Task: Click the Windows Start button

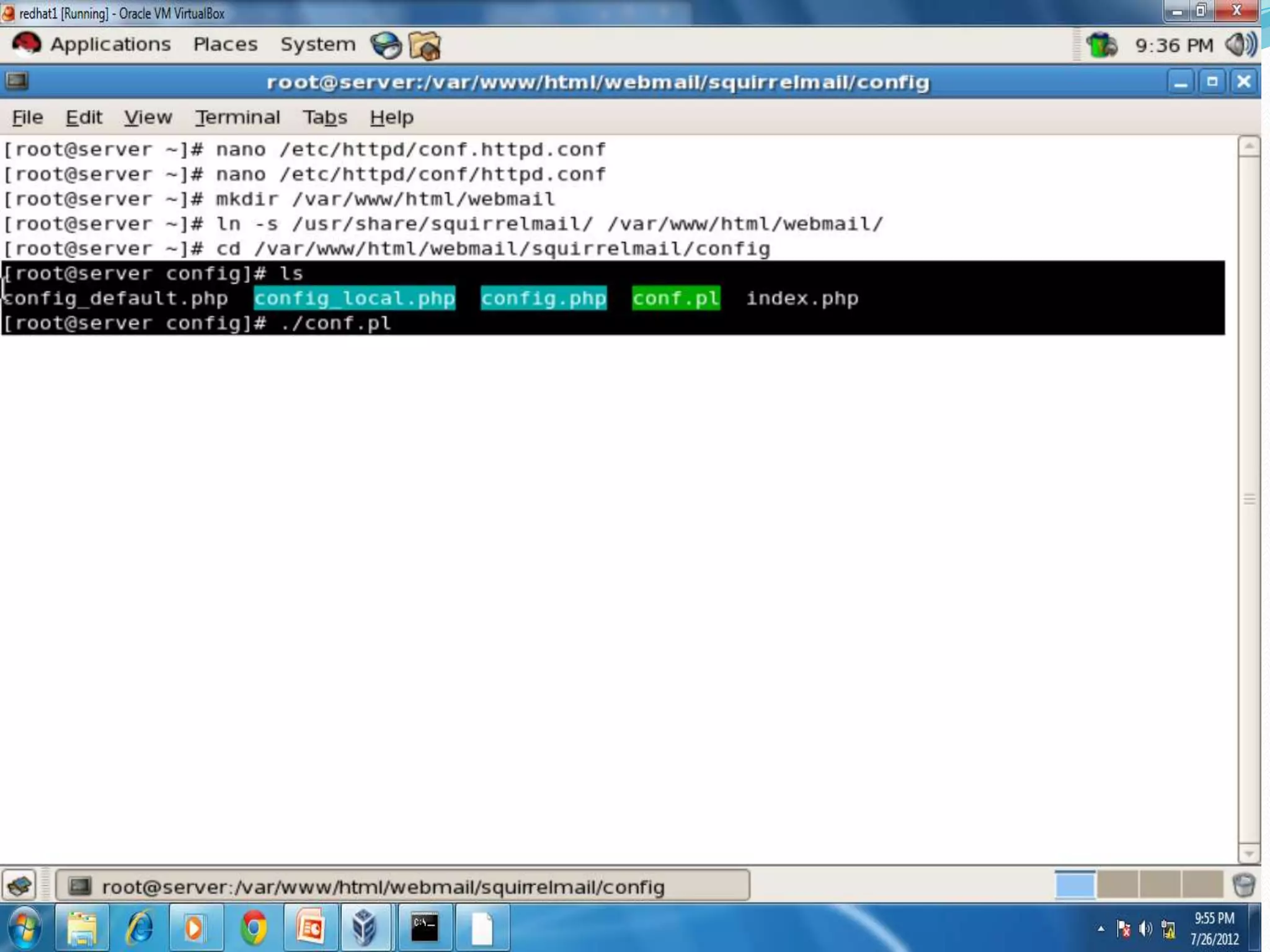Action: click(25, 928)
